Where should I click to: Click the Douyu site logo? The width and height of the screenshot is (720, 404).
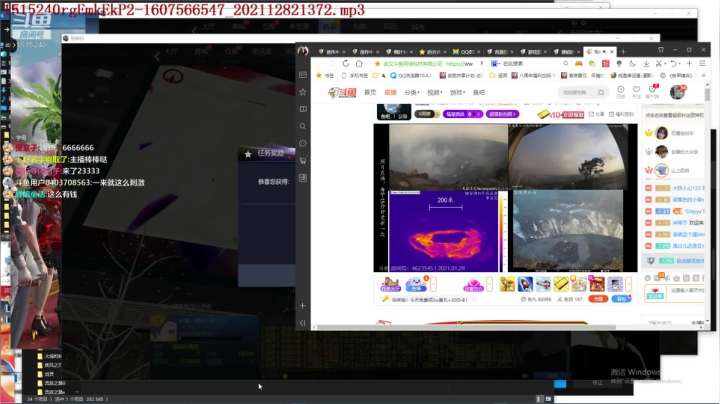pyautogui.click(x=342, y=92)
